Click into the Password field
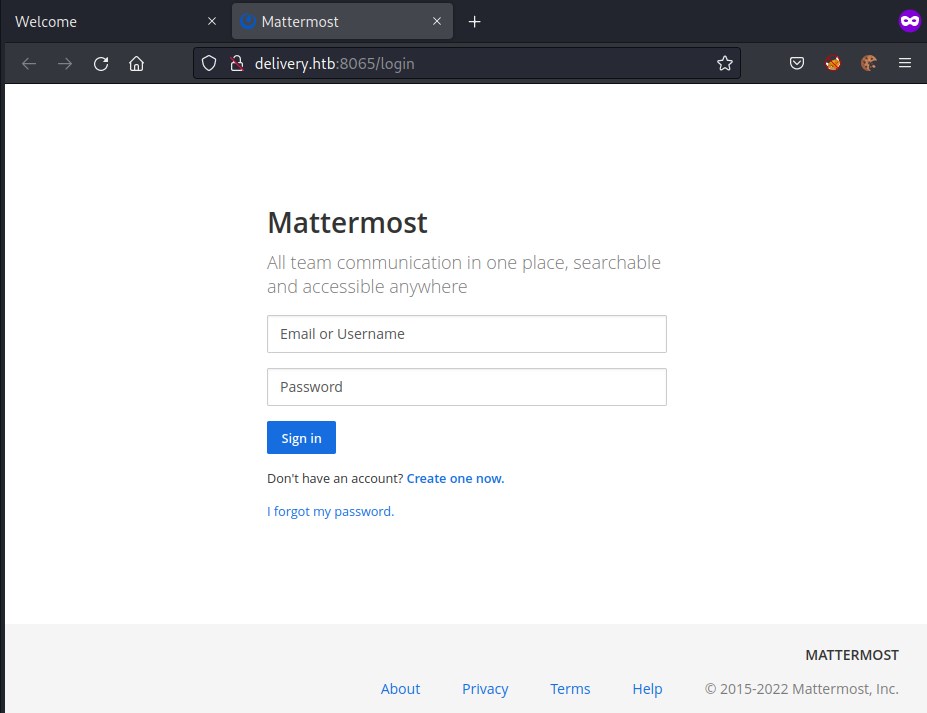The height and width of the screenshot is (713, 927). point(466,387)
